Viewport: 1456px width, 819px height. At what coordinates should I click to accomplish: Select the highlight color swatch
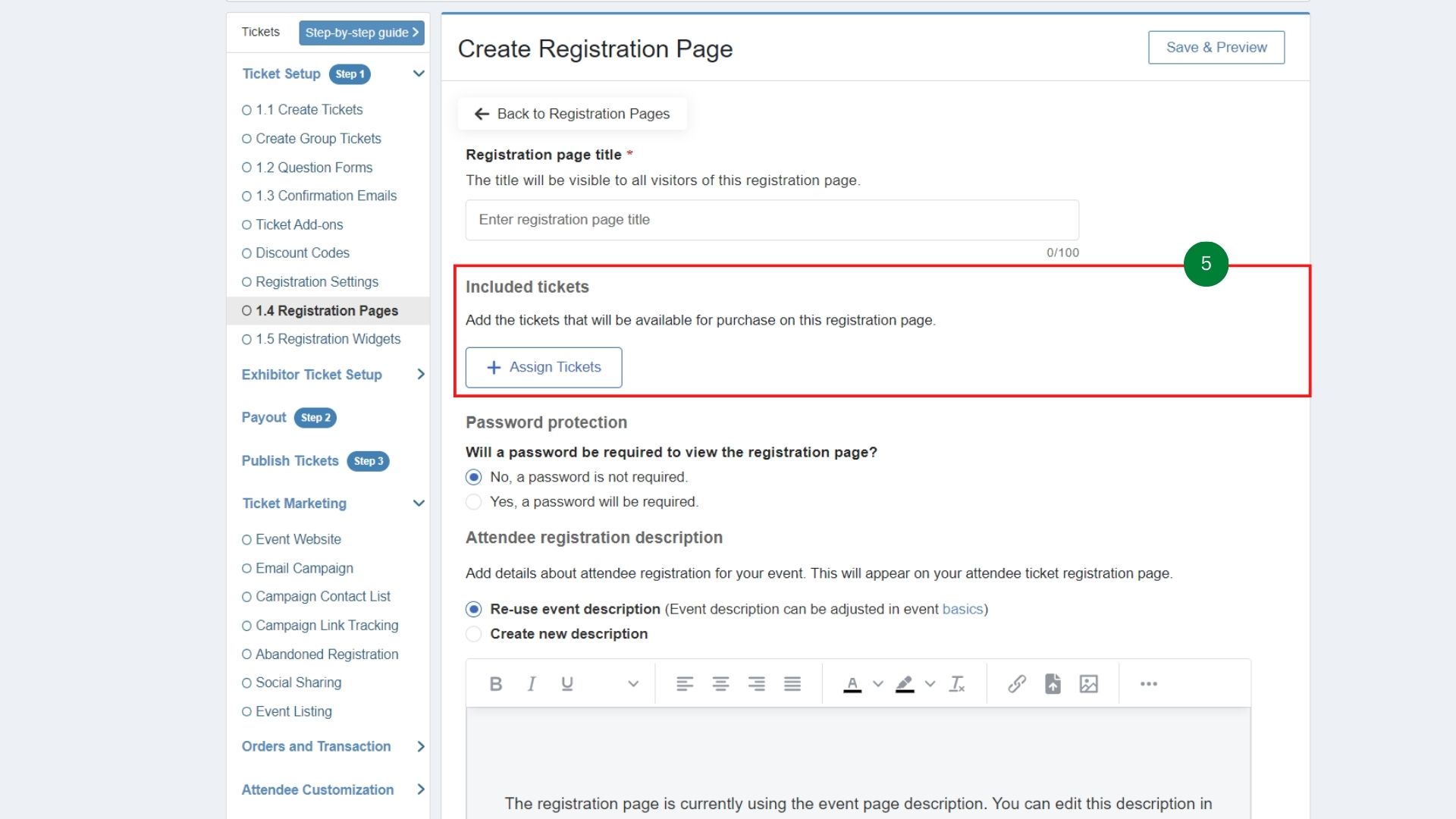(905, 683)
